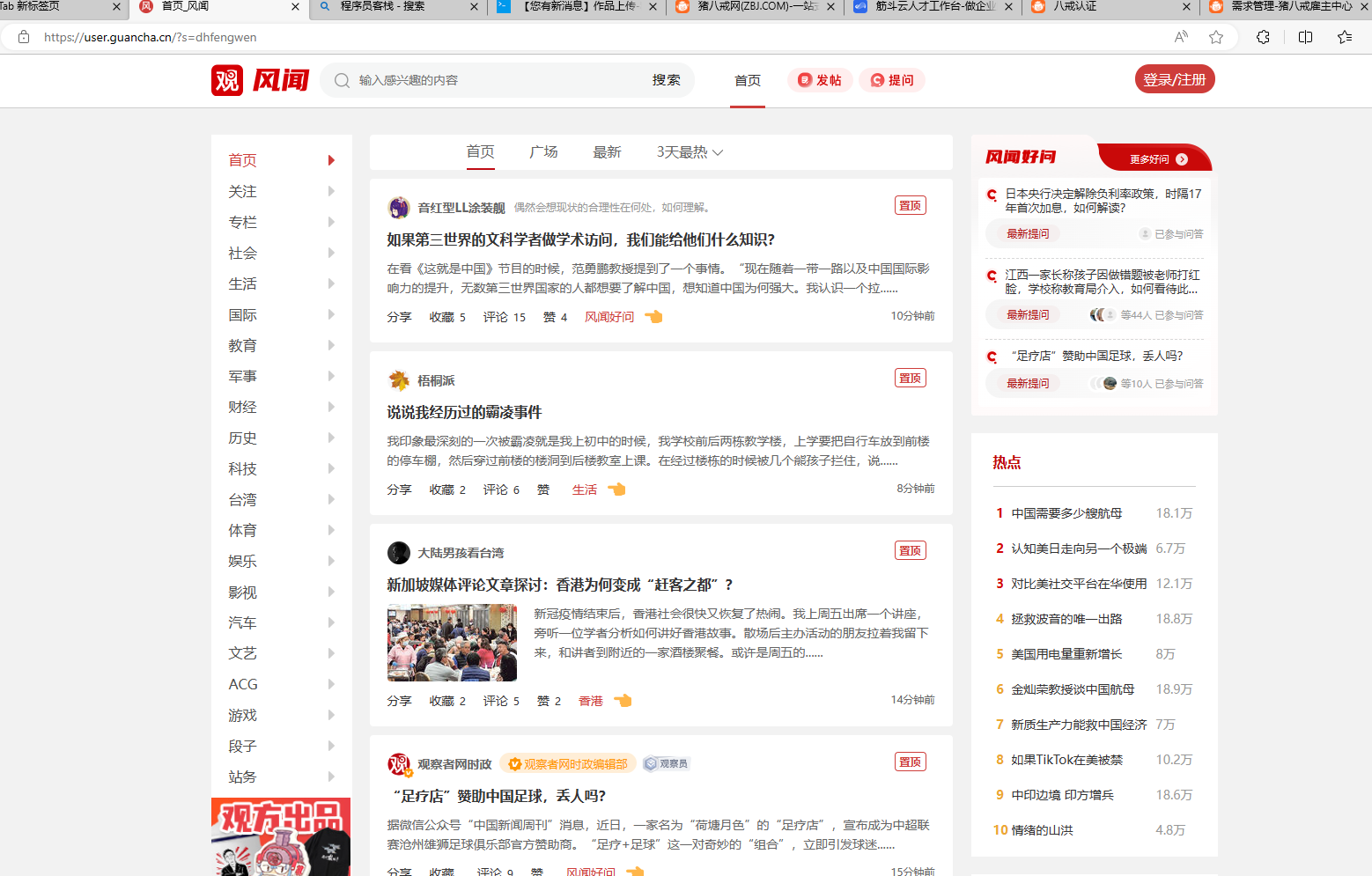Image resolution: width=1372 pixels, height=876 pixels.
Task: Open the read aloud icon in address bar
Action: tap(1181, 37)
